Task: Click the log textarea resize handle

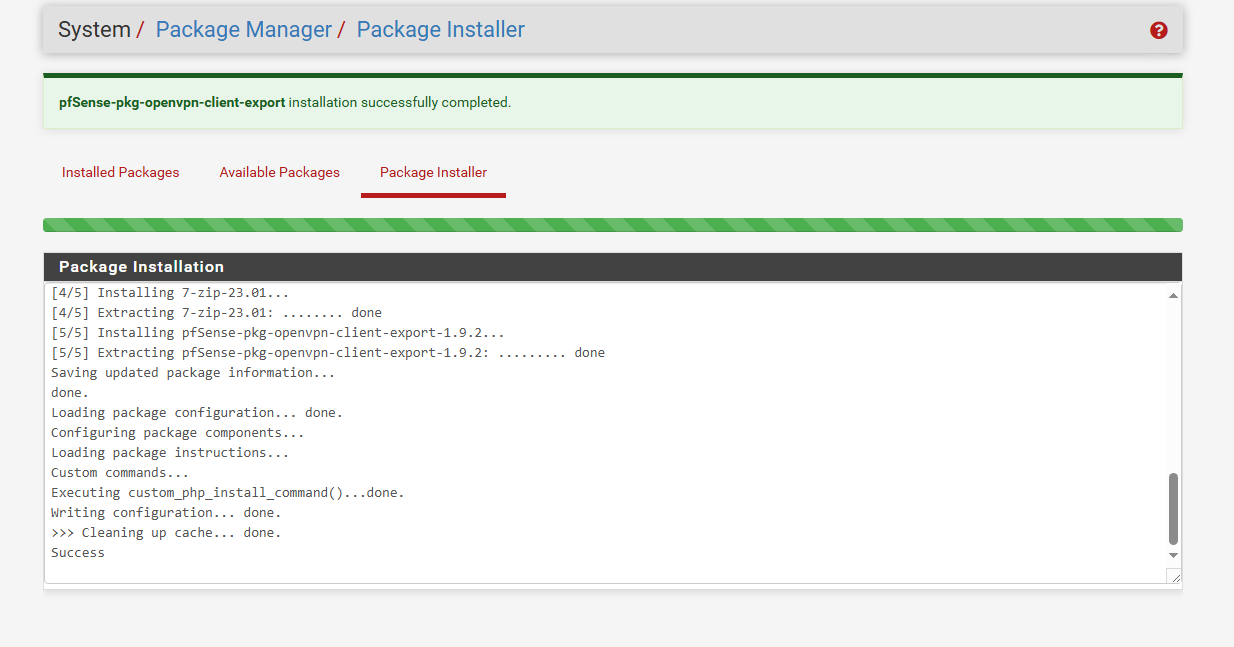Action: 1174,576
